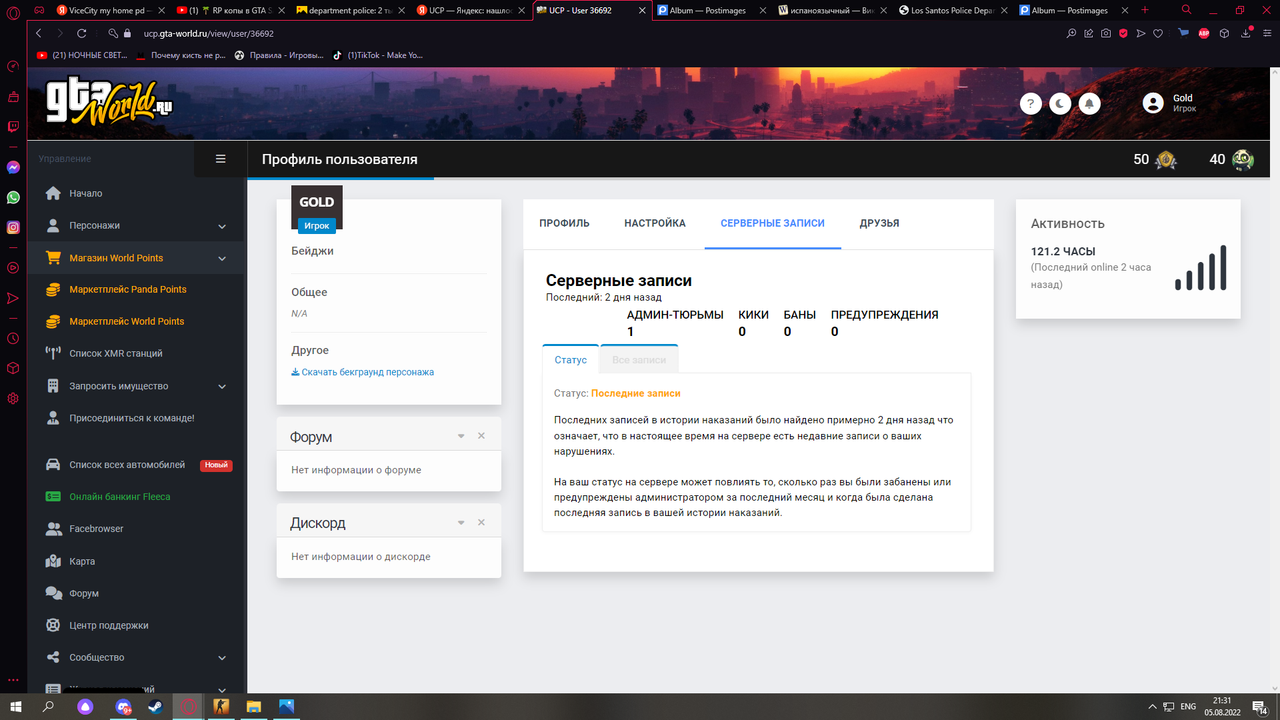
Task: Open the Все записи sub-tab
Action: (639, 359)
